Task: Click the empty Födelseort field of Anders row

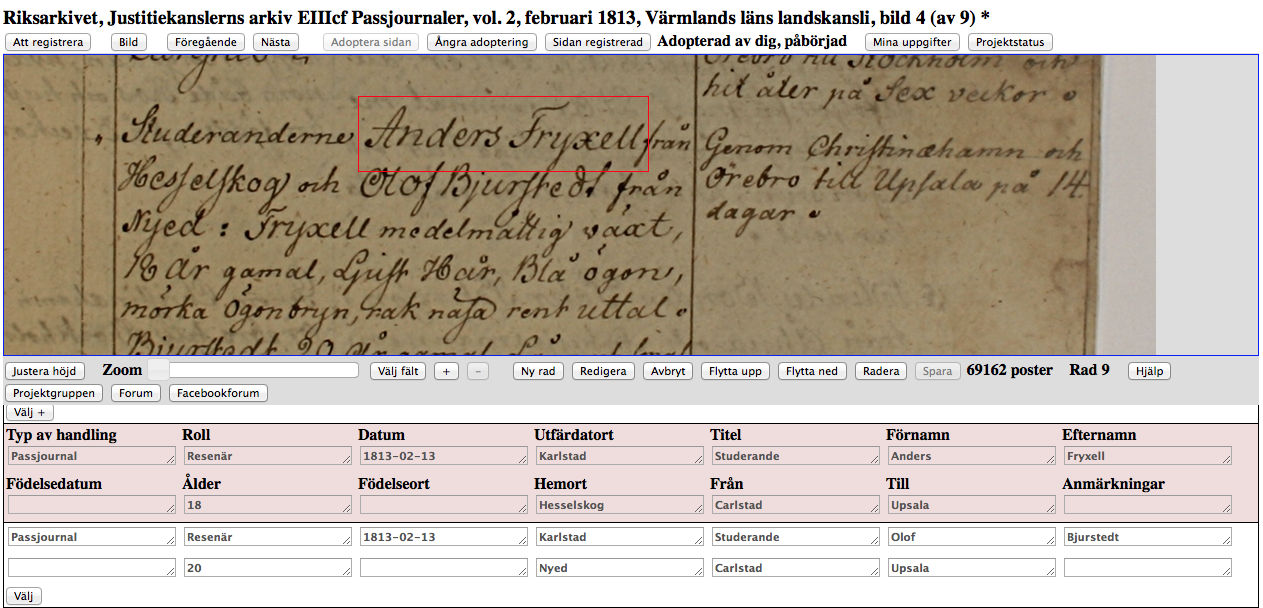Action: coord(444,505)
